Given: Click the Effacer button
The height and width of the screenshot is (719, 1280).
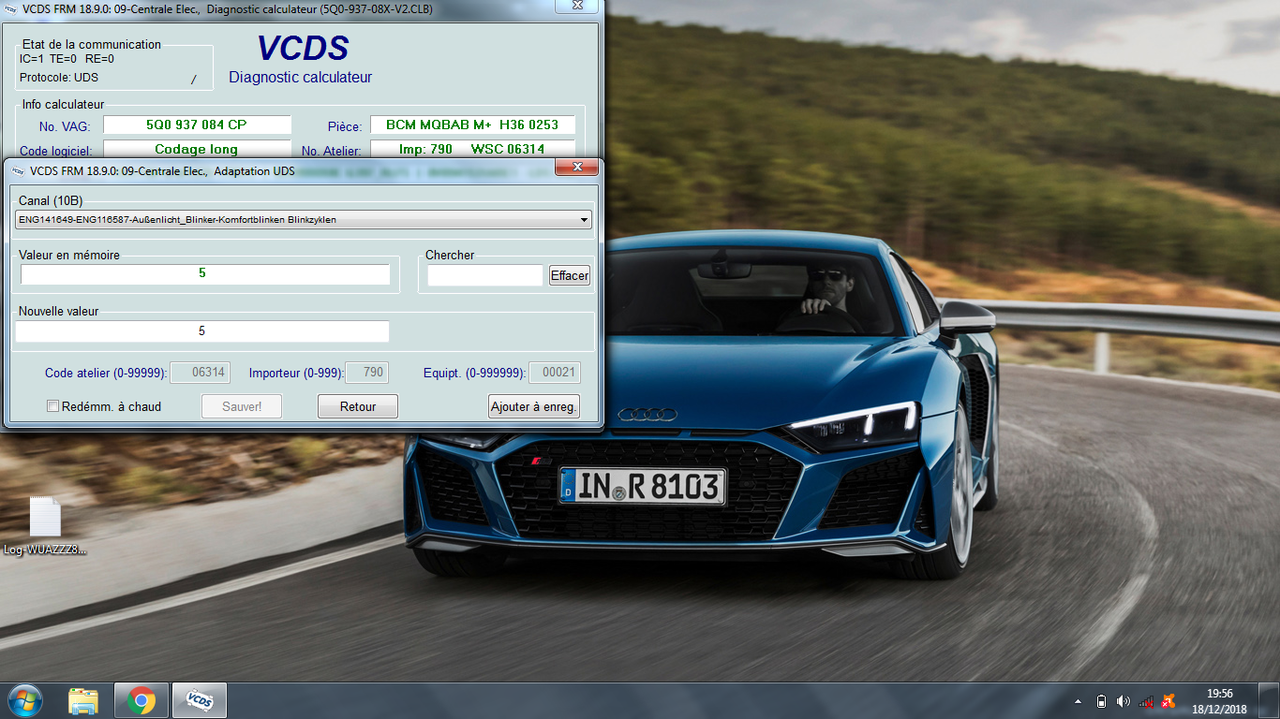Looking at the screenshot, I should click(x=569, y=275).
